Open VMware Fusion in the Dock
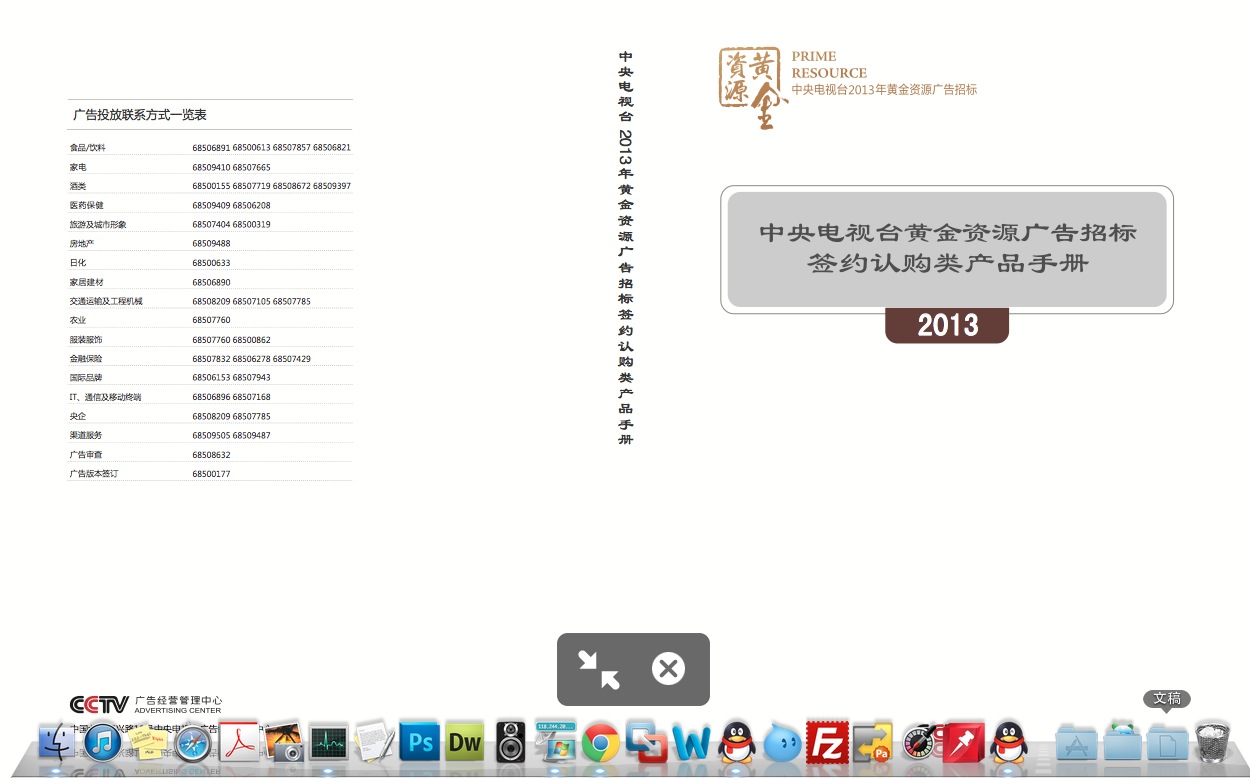The height and width of the screenshot is (778, 1250). [647, 742]
